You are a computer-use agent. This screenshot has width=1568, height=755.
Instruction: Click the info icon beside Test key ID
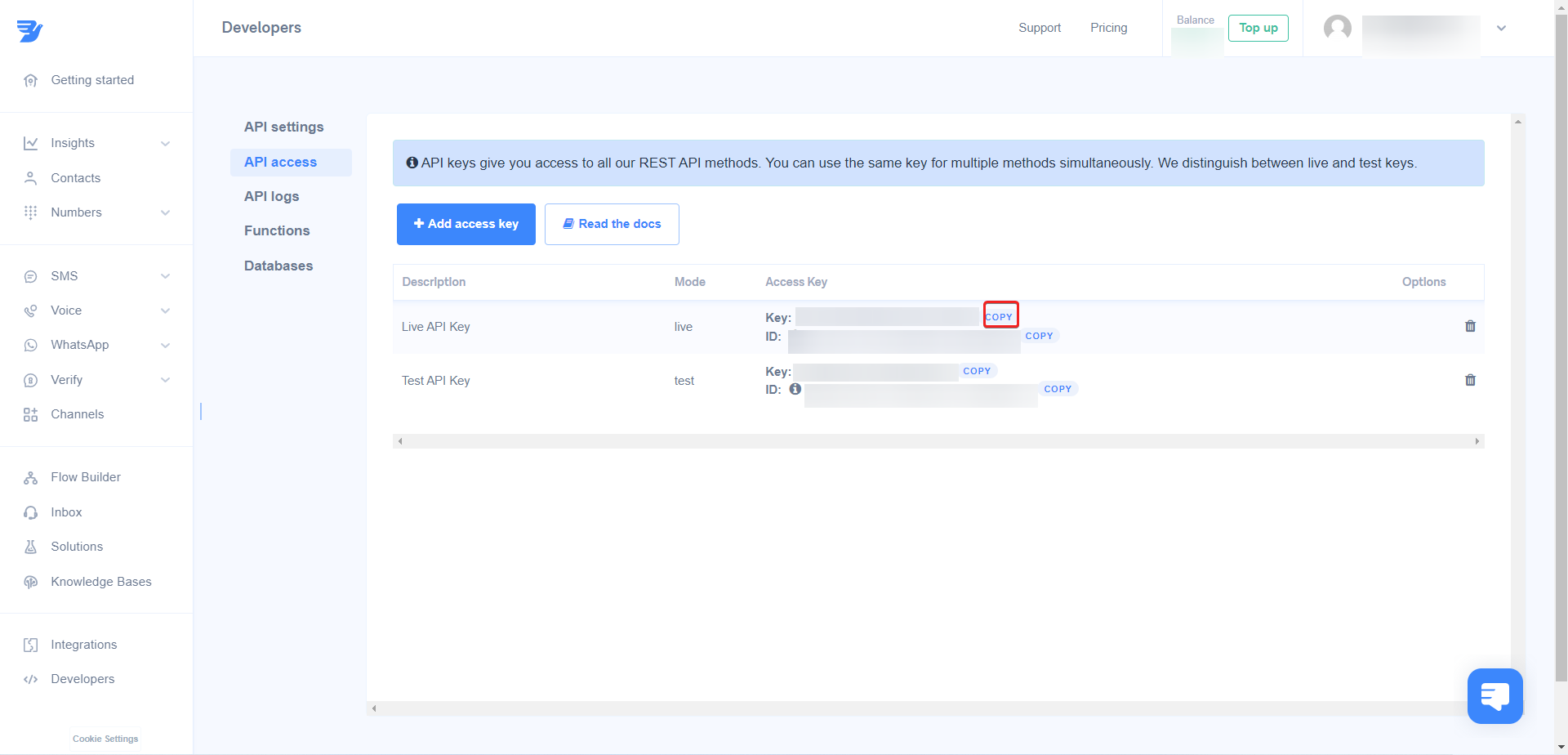pos(795,389)
